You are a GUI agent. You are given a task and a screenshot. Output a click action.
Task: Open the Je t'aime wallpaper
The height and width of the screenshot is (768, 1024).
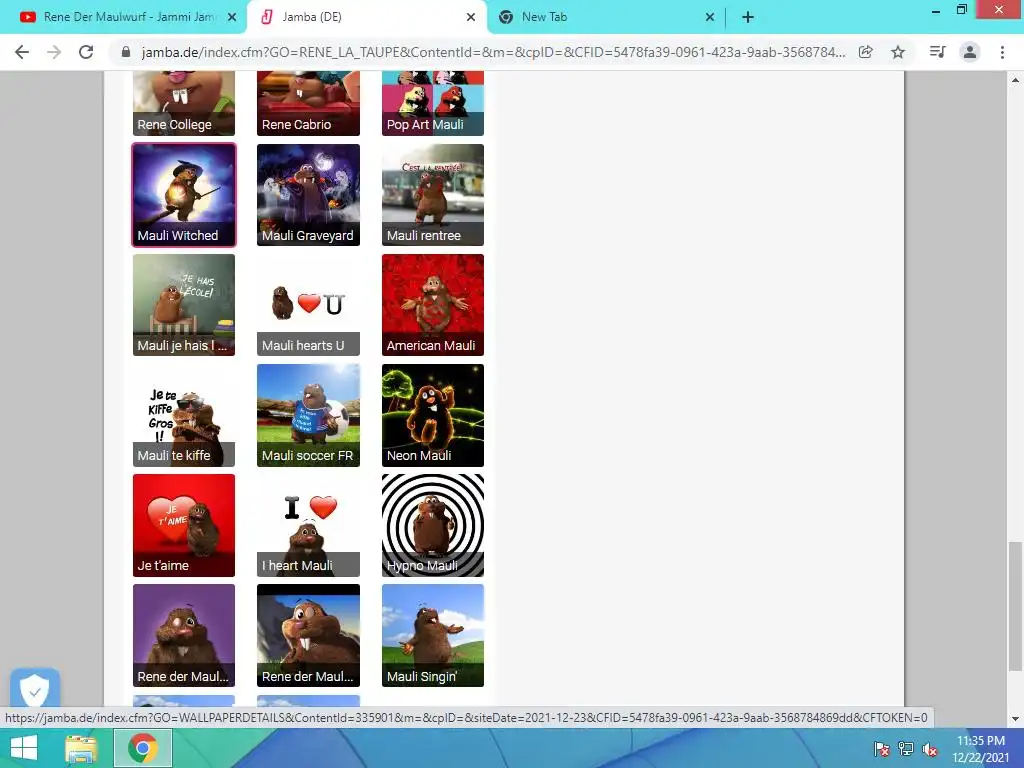(x=184, y=525)
